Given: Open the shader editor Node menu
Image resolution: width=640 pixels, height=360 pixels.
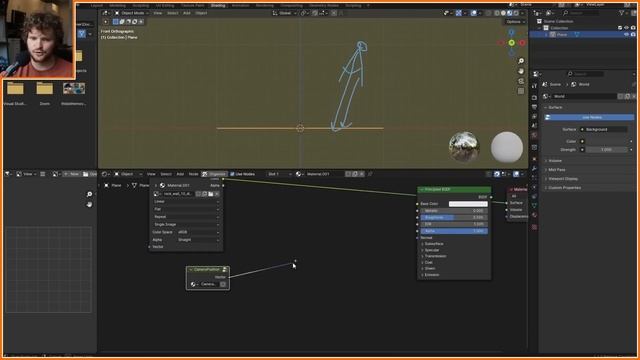Looking at the screenshot, I should tap(193, 174).
